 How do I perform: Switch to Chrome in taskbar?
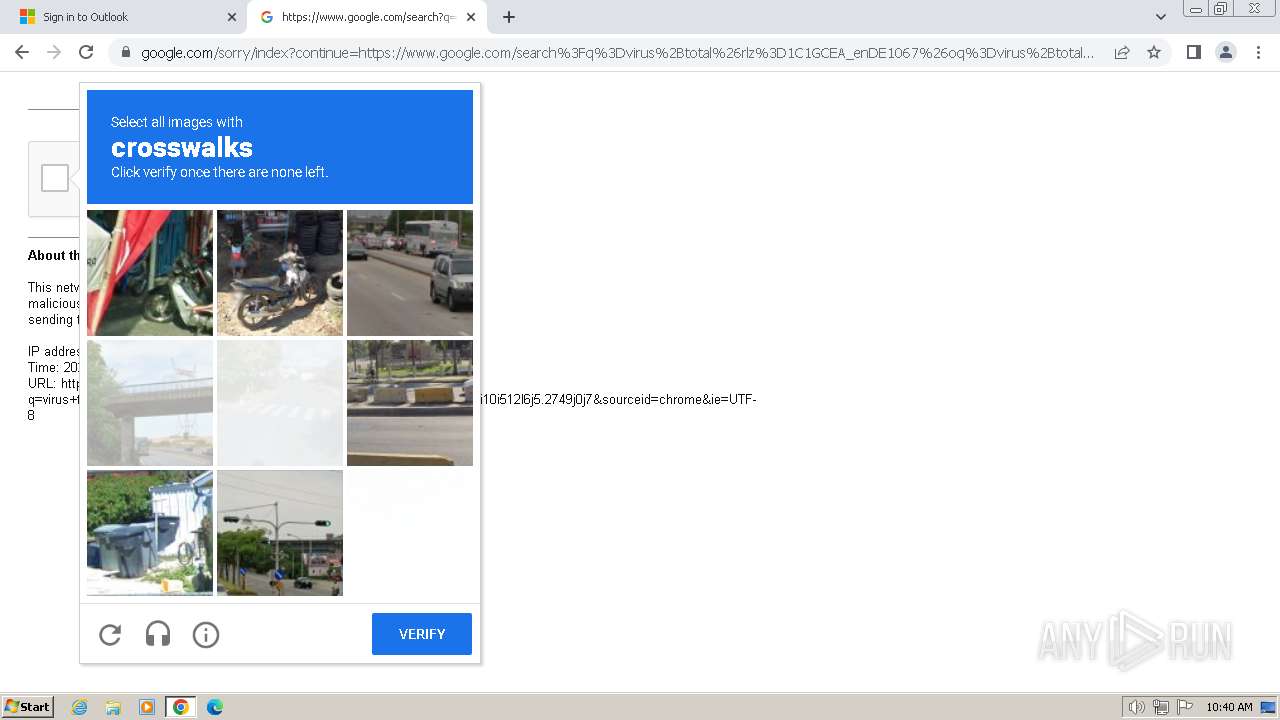(x=181, y=707)
